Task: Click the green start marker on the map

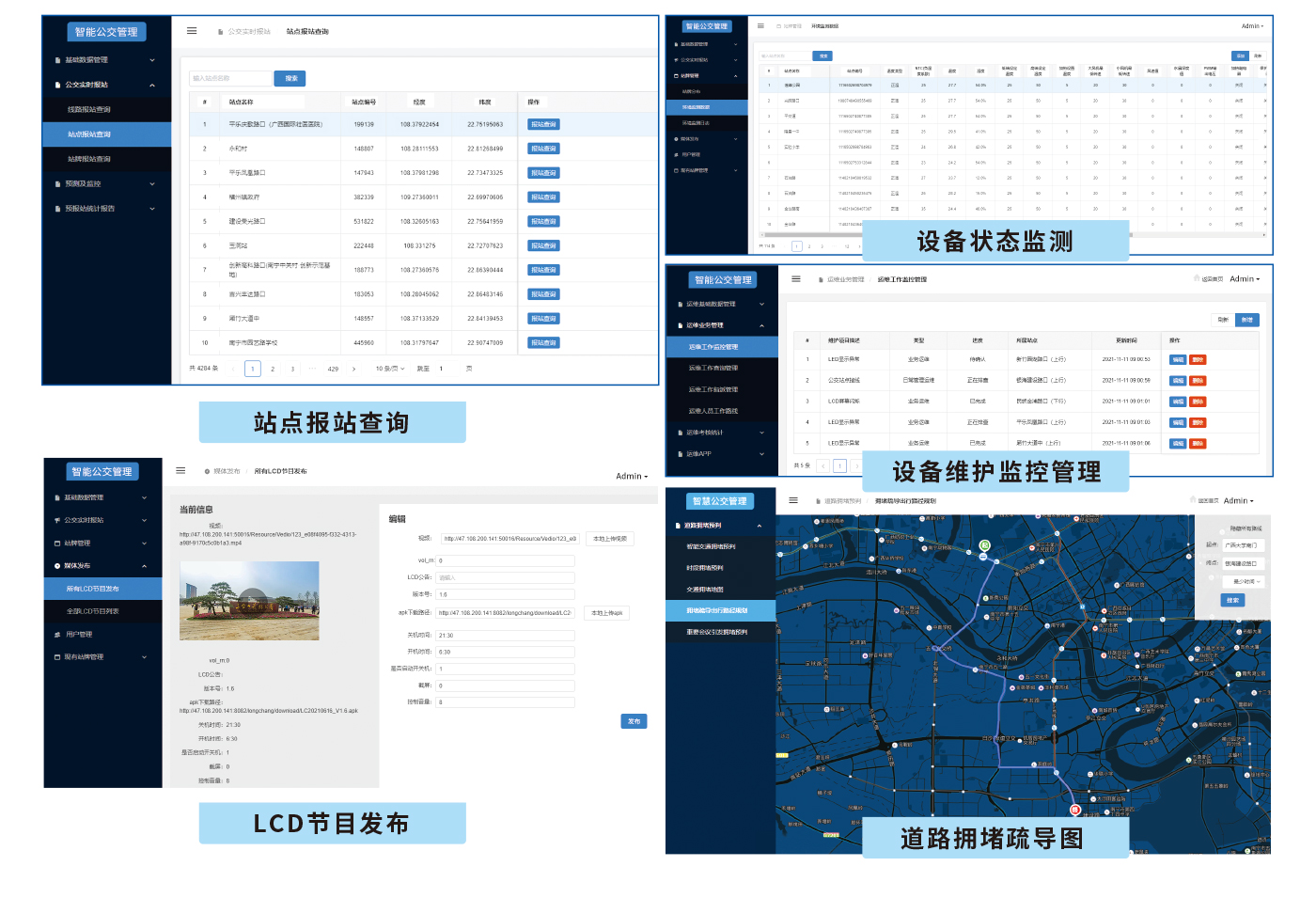Action: click(984, 545)
